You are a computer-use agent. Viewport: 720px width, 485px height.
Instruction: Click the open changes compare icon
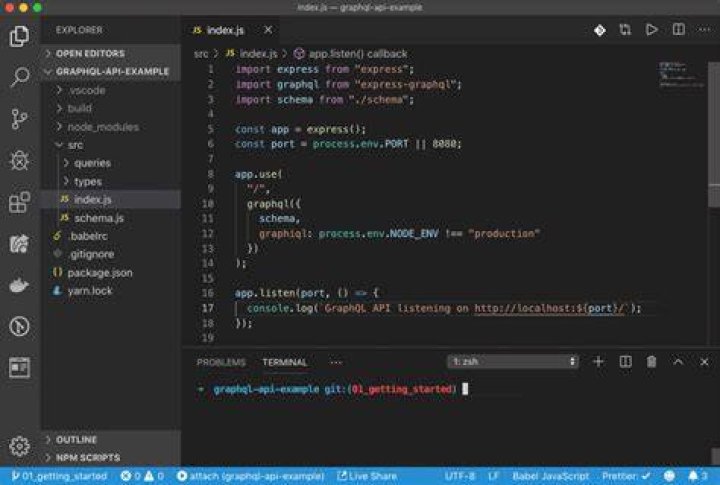(x=625, y=30)
